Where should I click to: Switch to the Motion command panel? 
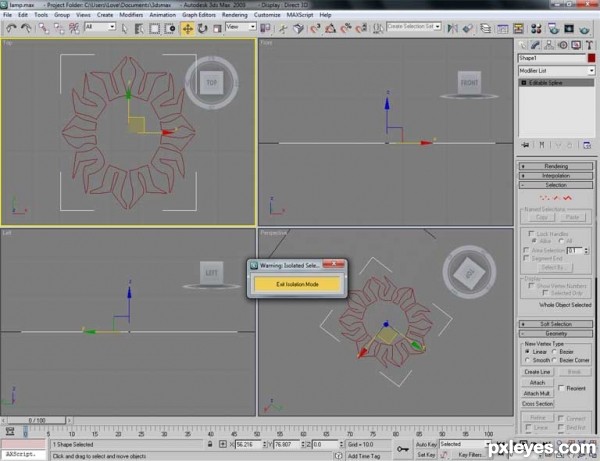(x=562, y=45)
